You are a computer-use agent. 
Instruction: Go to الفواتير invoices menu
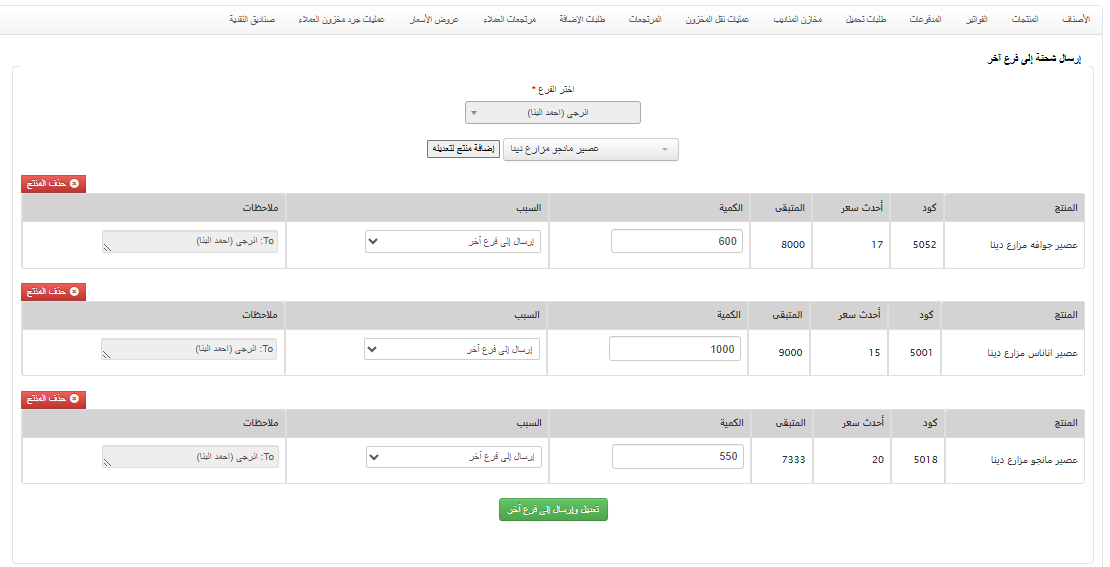click(976, 19)
